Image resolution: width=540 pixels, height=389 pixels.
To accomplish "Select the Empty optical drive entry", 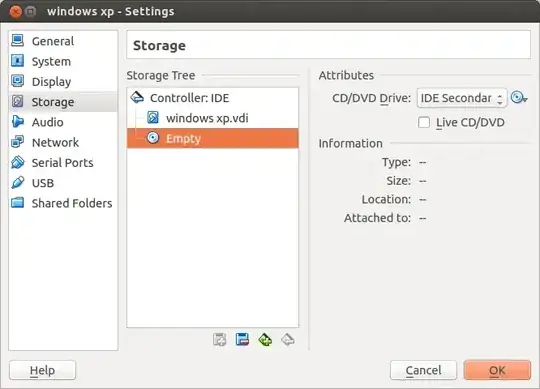I will [x=212, y=138].
